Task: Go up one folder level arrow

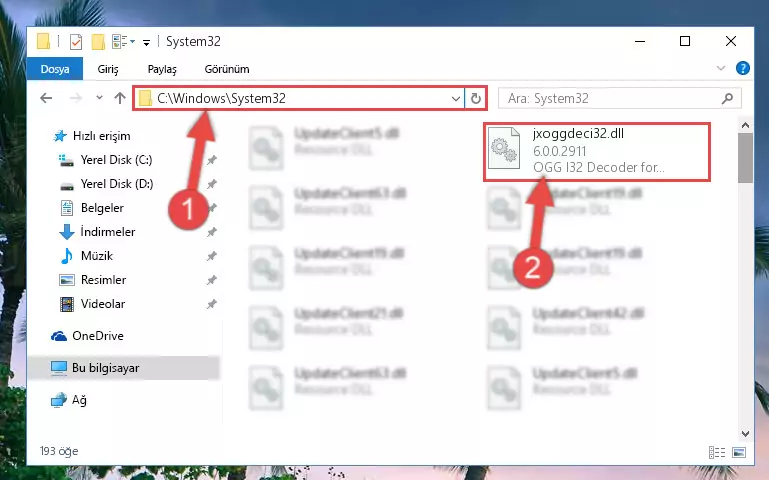Action: (x=120, y=98)
